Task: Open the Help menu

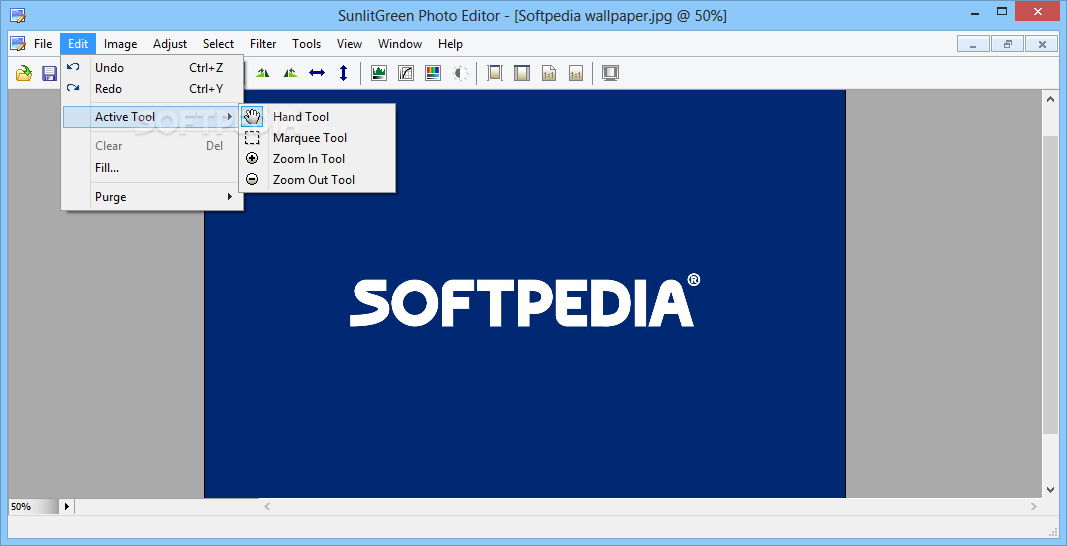Action: pos(450,44)
